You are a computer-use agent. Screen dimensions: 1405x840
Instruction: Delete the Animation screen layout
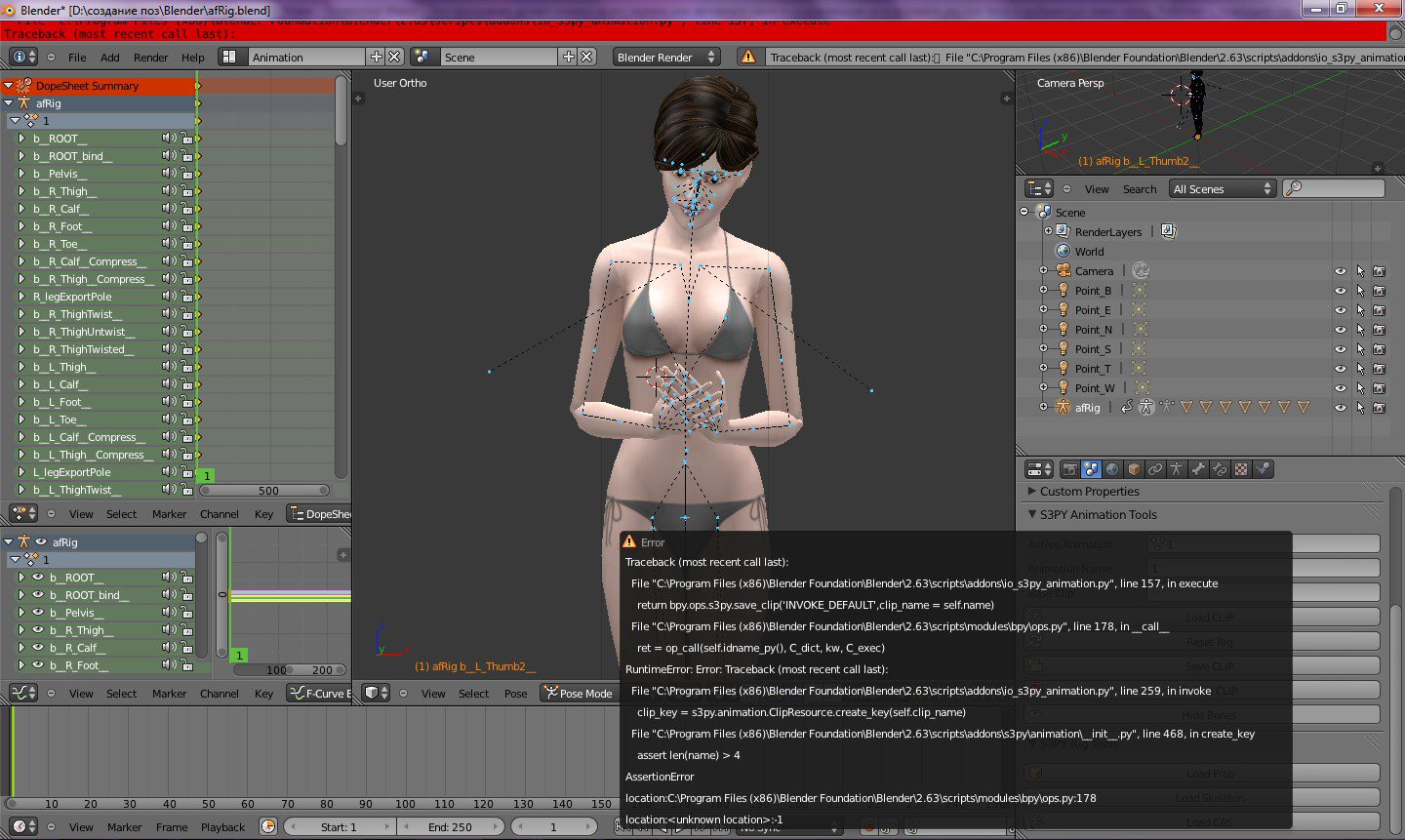(394, 57)
